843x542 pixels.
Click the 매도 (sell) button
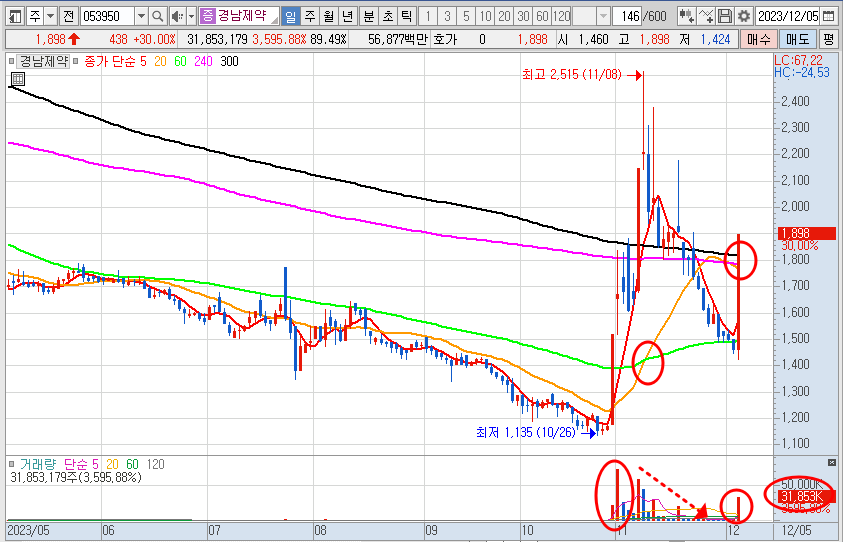[797, 39]
